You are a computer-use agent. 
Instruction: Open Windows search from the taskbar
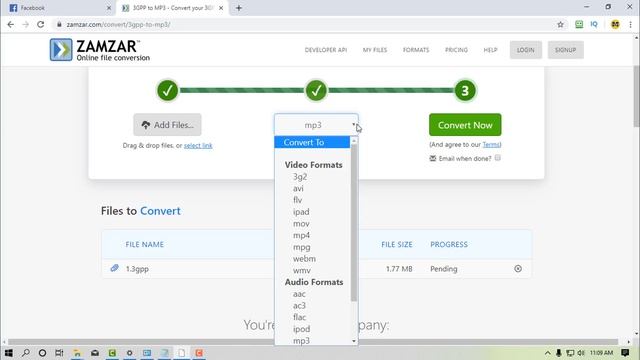point(25,353)
